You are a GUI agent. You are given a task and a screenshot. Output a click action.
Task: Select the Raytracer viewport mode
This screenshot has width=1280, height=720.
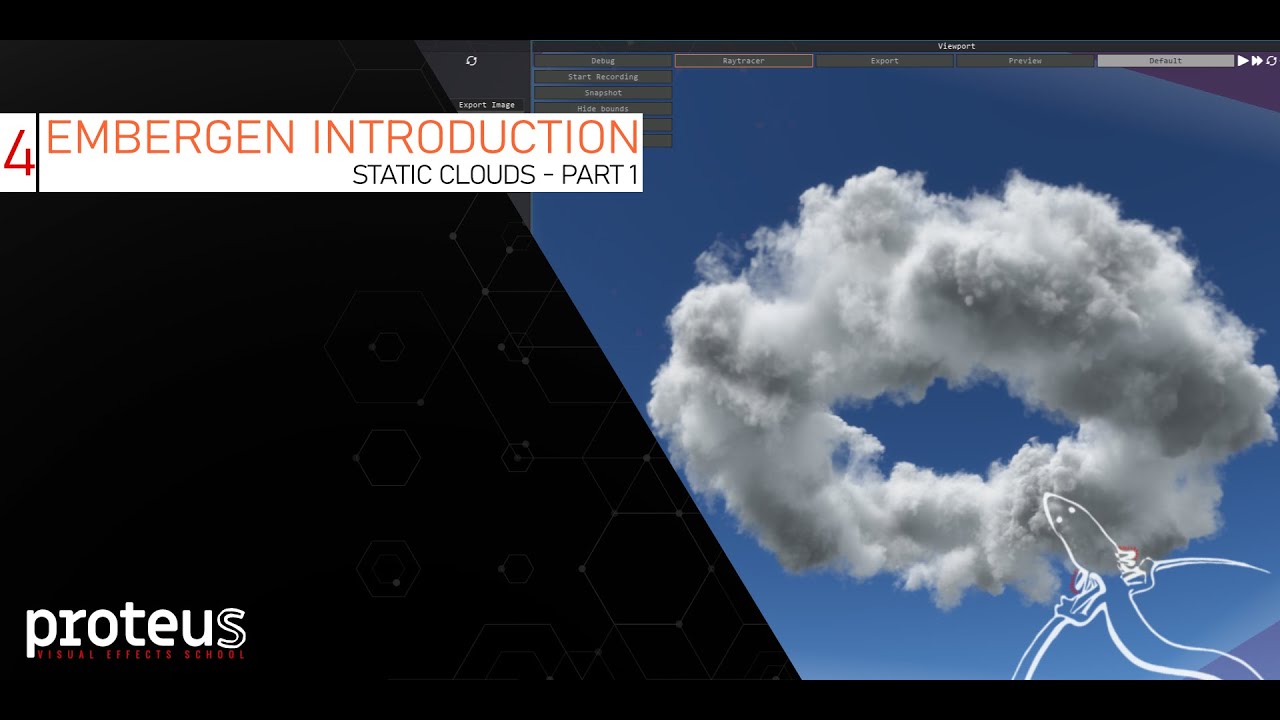(x=744, y=61)
